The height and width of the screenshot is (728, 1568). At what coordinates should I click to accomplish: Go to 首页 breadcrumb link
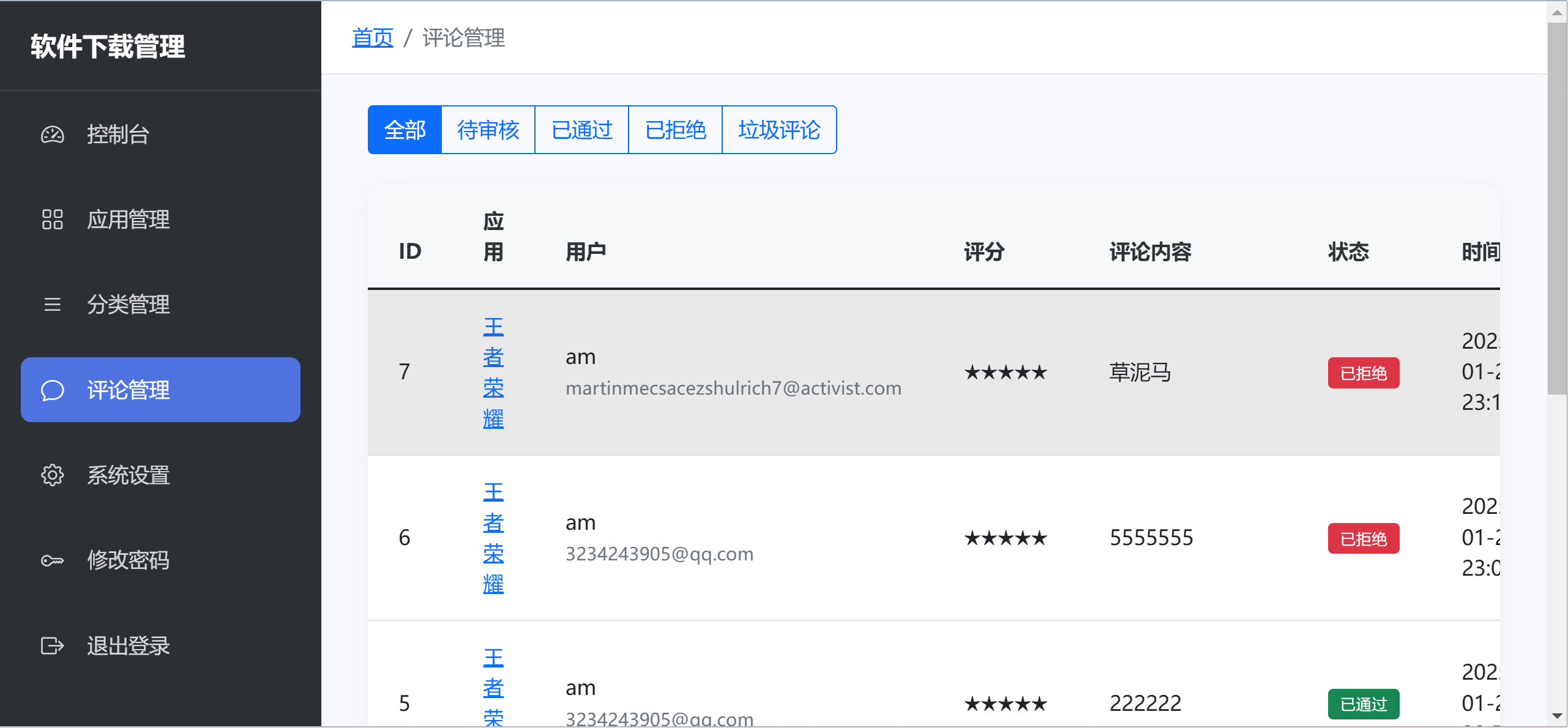(x=372, y=38)
